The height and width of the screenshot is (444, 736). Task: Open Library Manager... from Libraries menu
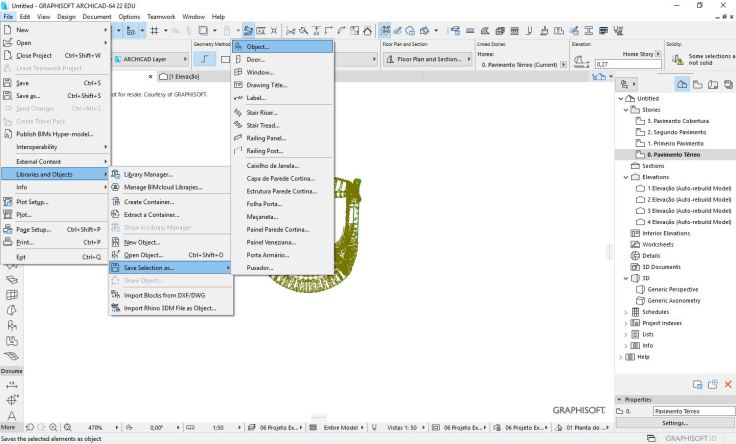pyautogui.click(x=171, y=174)
